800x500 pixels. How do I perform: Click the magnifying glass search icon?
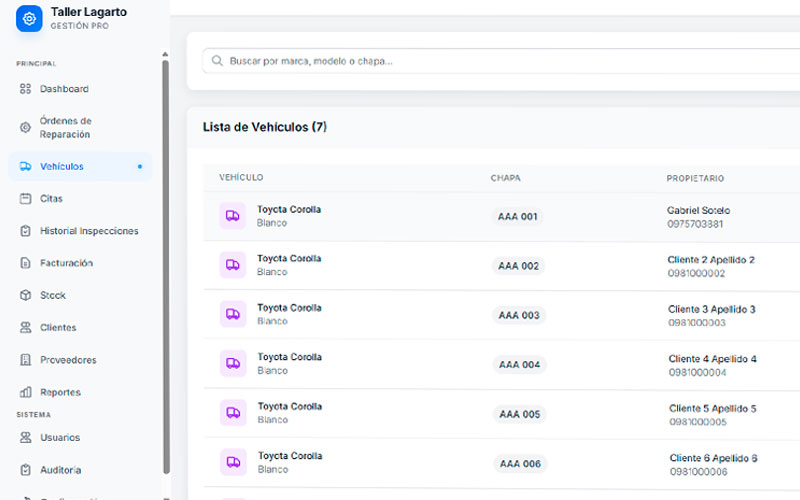point(216,61)
